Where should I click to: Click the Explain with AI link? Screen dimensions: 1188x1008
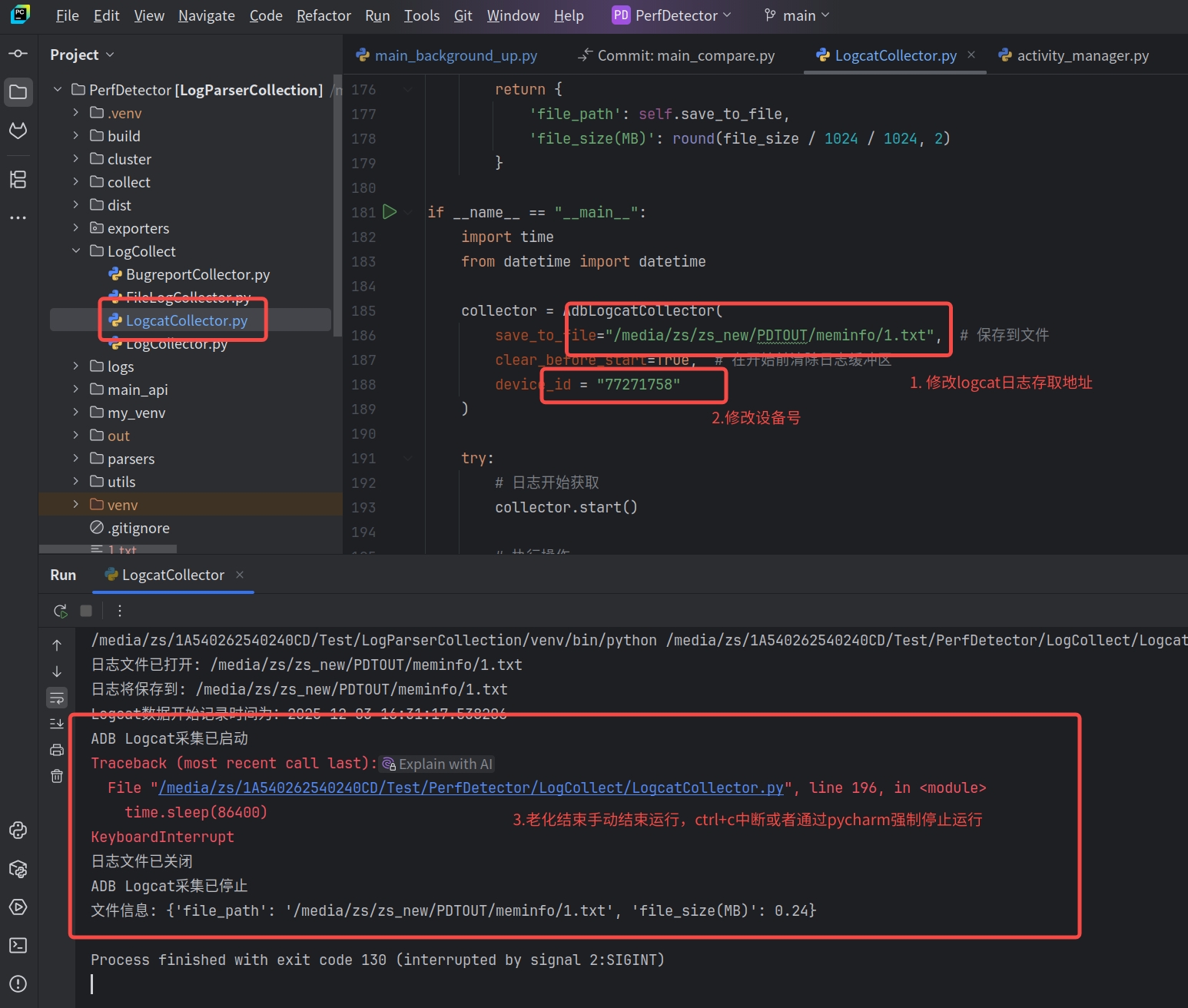pyautogui.click(x=437, y=764)
